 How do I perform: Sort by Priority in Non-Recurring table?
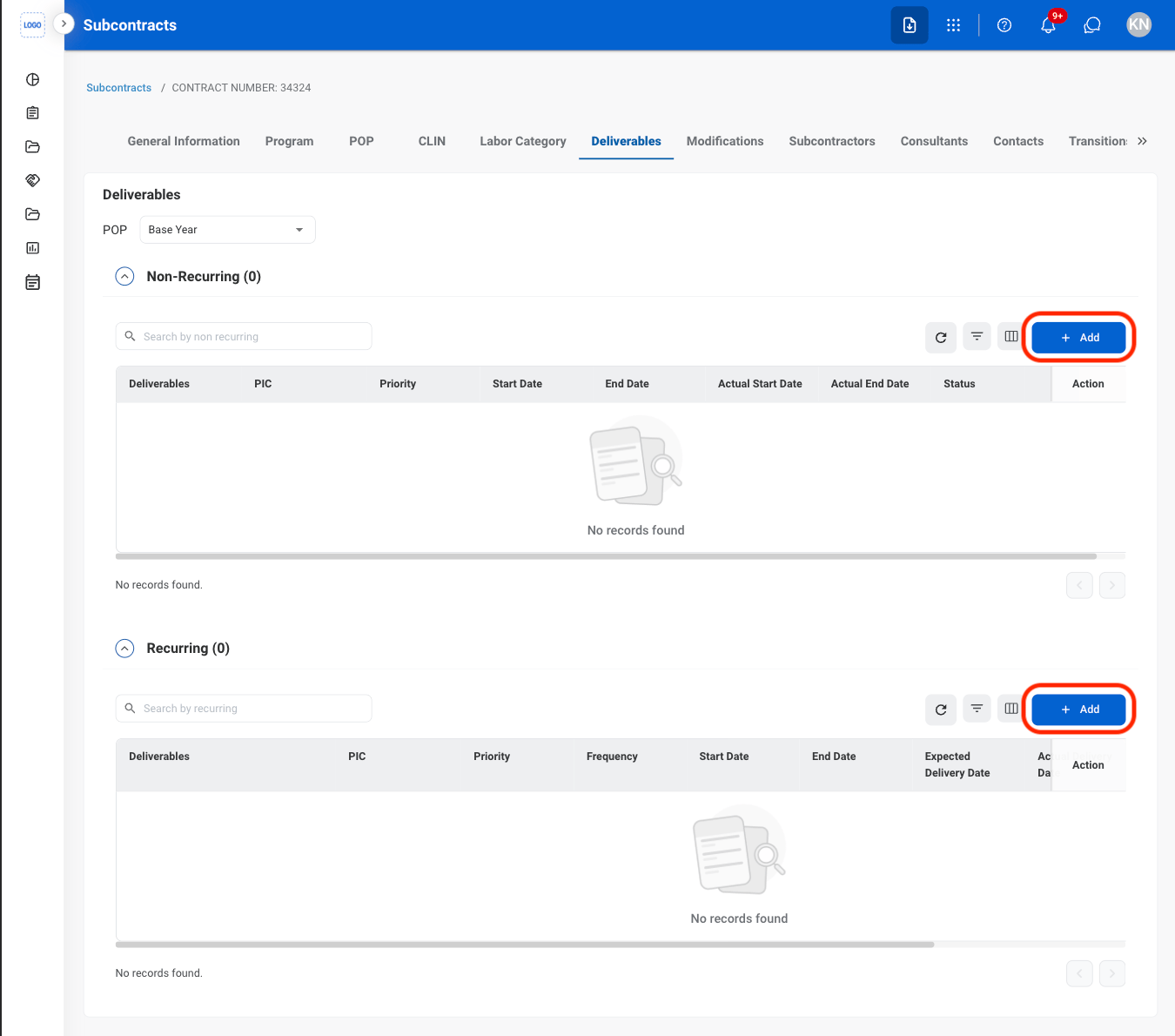click(398, 384)
